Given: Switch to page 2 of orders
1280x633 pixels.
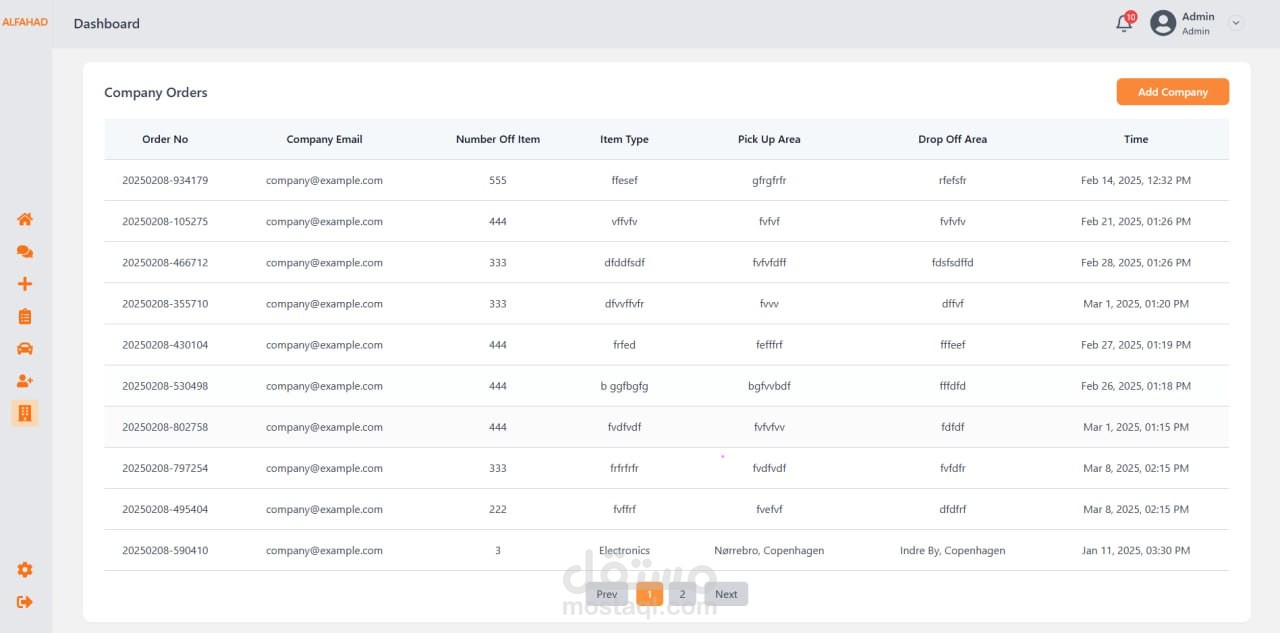Looking at the screenshot, I should click(682, 594).
